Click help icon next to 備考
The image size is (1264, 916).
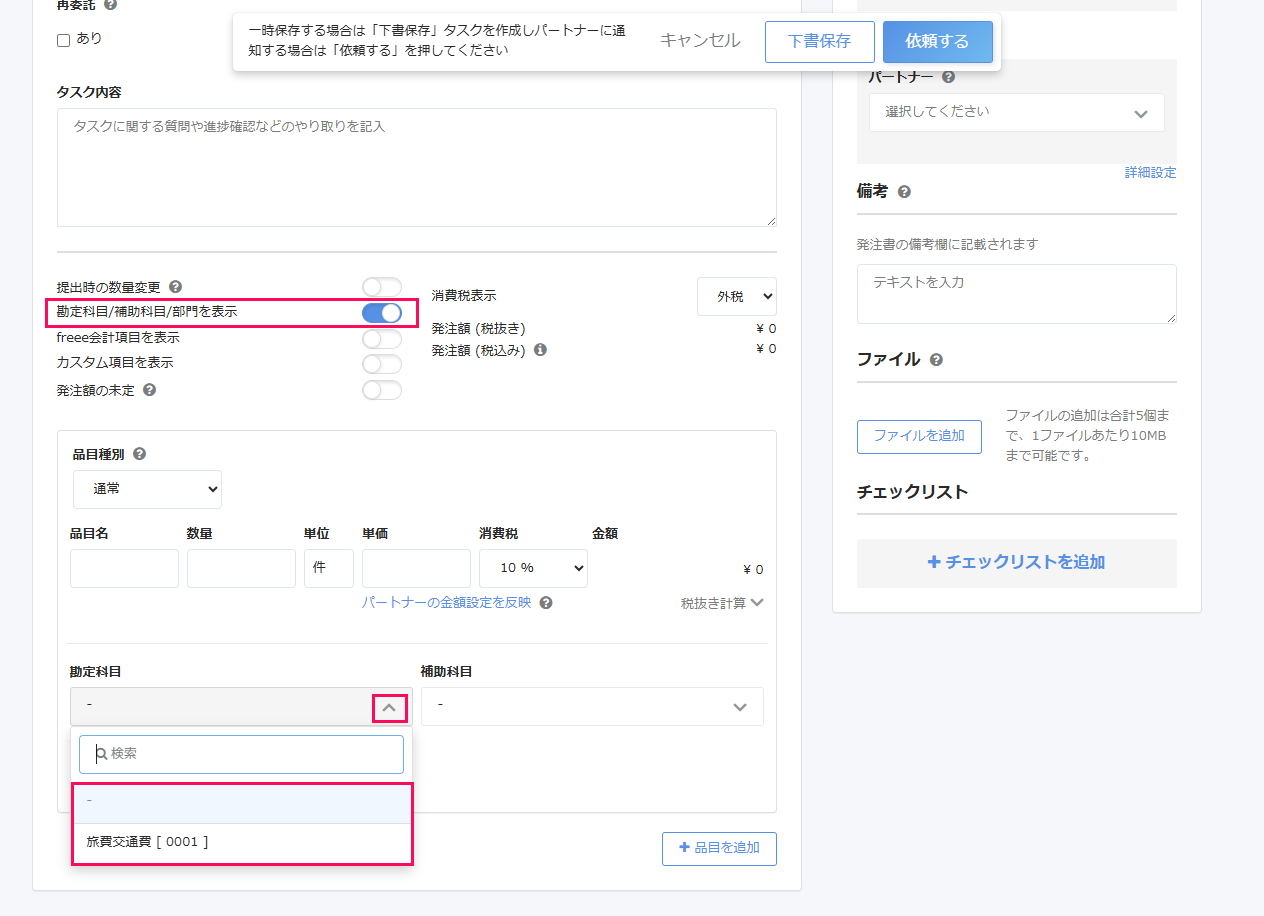(904, 192)
